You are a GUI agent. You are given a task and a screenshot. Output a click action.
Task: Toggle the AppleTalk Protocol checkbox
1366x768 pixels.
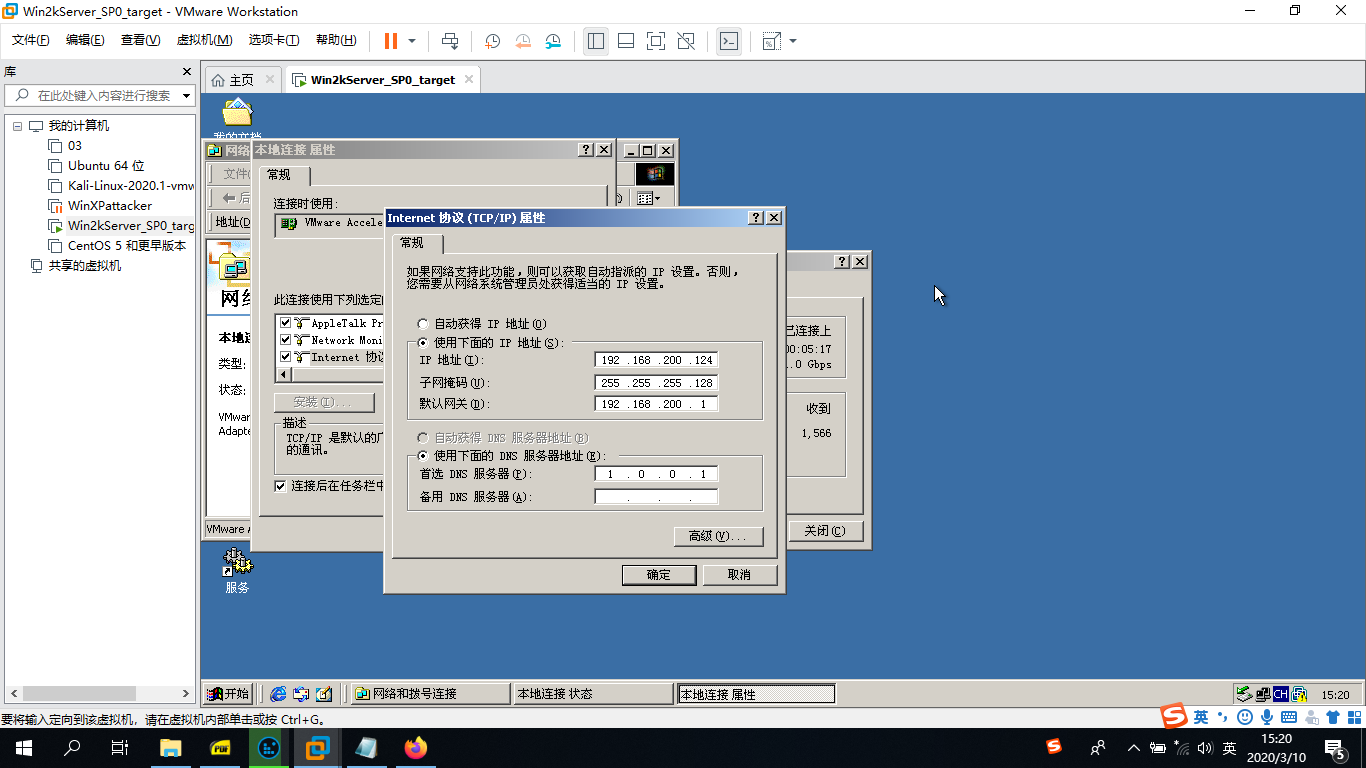[286, 323]
